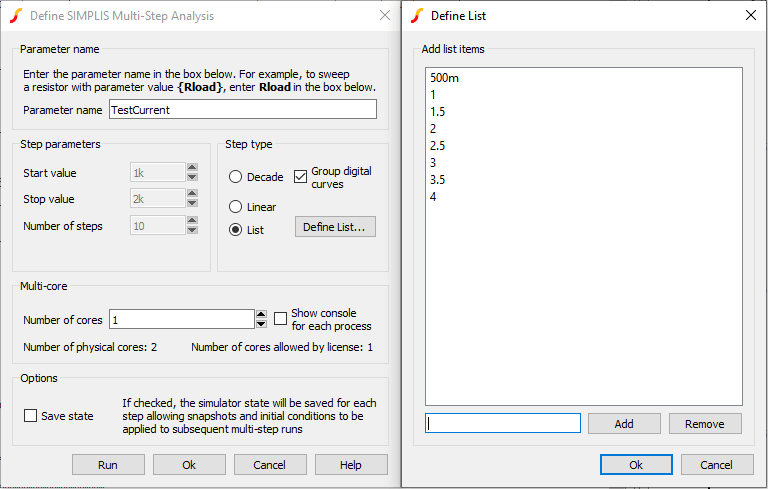
Task: Cancel the Define List dialog
Action: click(x=717, y=465)
